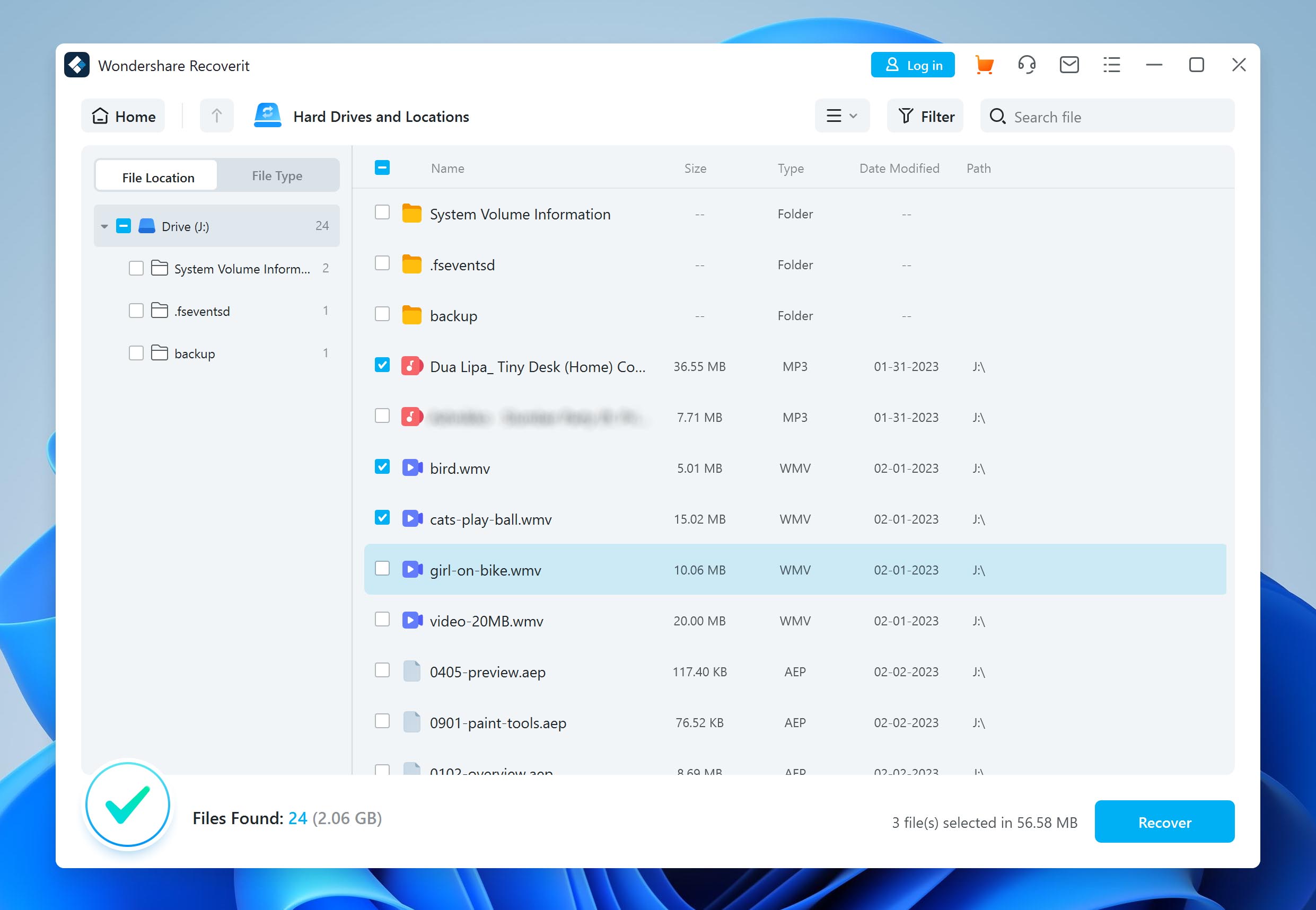Click the Wondershare Recoverit logo
This screenshot has height=910, width=1316.
click(x=77, y=65)
